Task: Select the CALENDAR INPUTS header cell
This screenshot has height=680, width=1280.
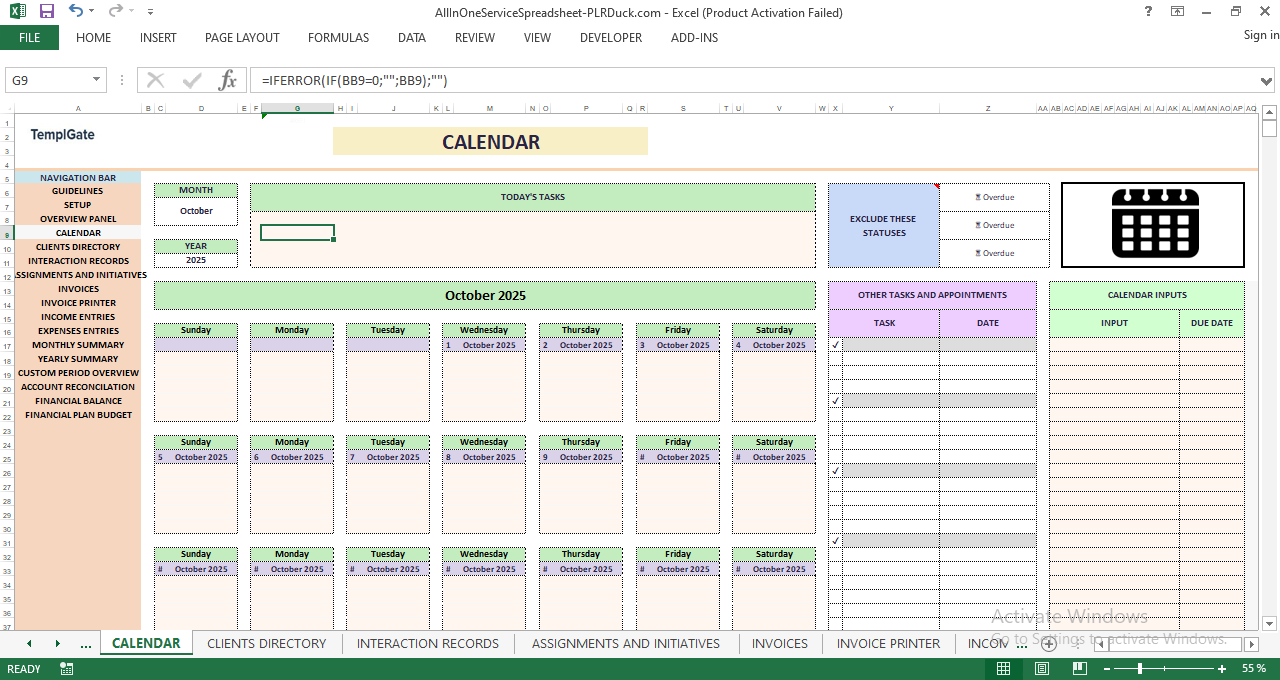Action: pos(1147,295)
